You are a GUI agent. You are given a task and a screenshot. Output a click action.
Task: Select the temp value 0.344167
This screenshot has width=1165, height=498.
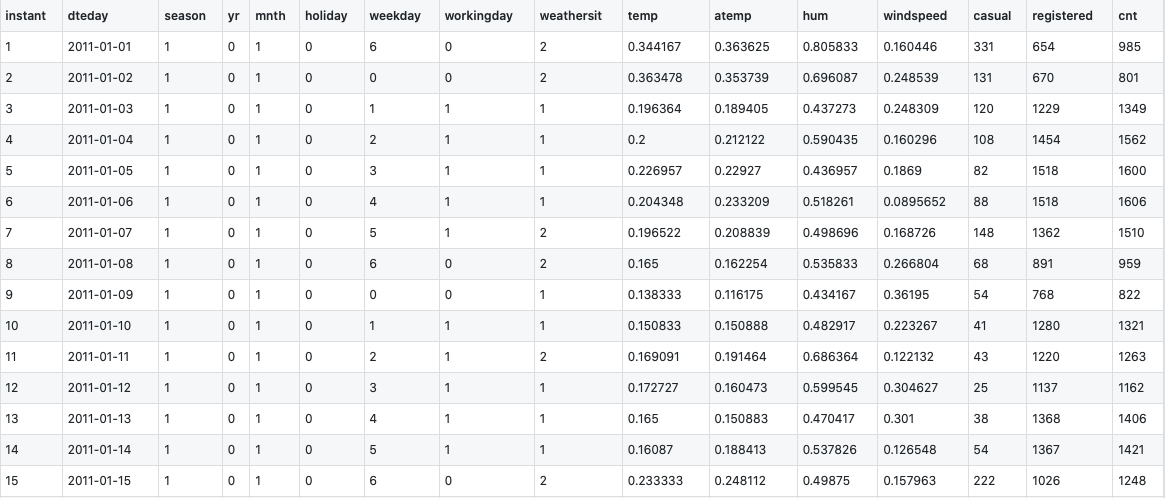655,47
